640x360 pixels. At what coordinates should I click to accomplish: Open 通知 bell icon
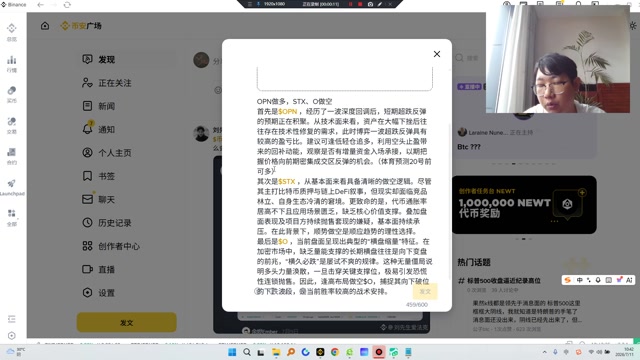coord(87,129)
